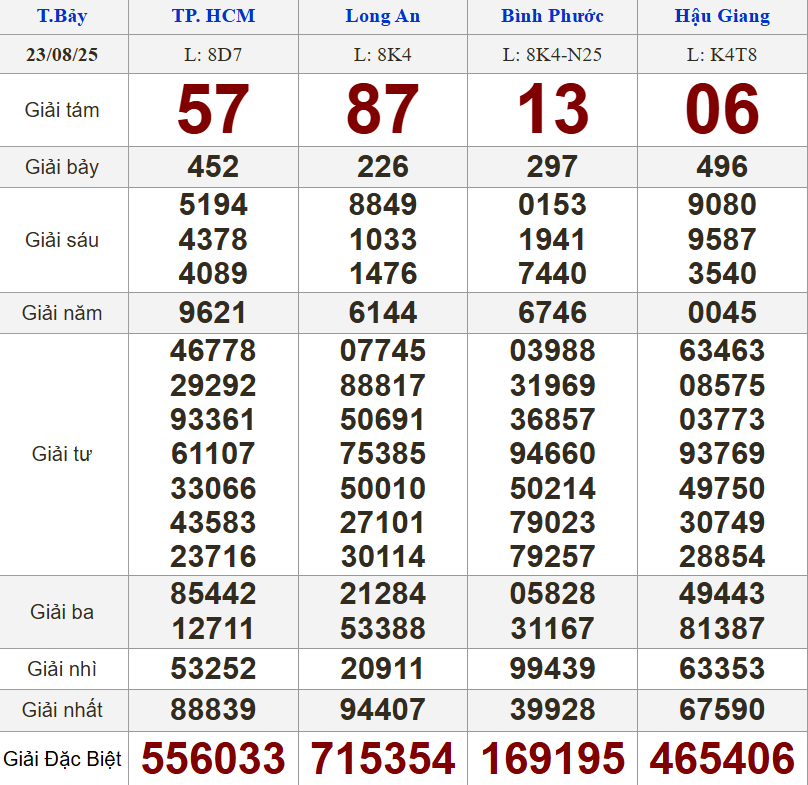Click the Giải bảy number 297
The image size is (808, 785).
[552, 166]
